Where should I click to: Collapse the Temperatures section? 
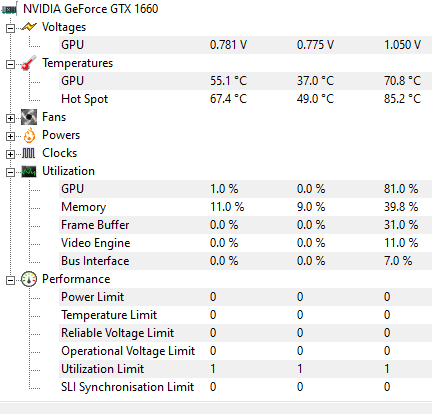[10, 64]
